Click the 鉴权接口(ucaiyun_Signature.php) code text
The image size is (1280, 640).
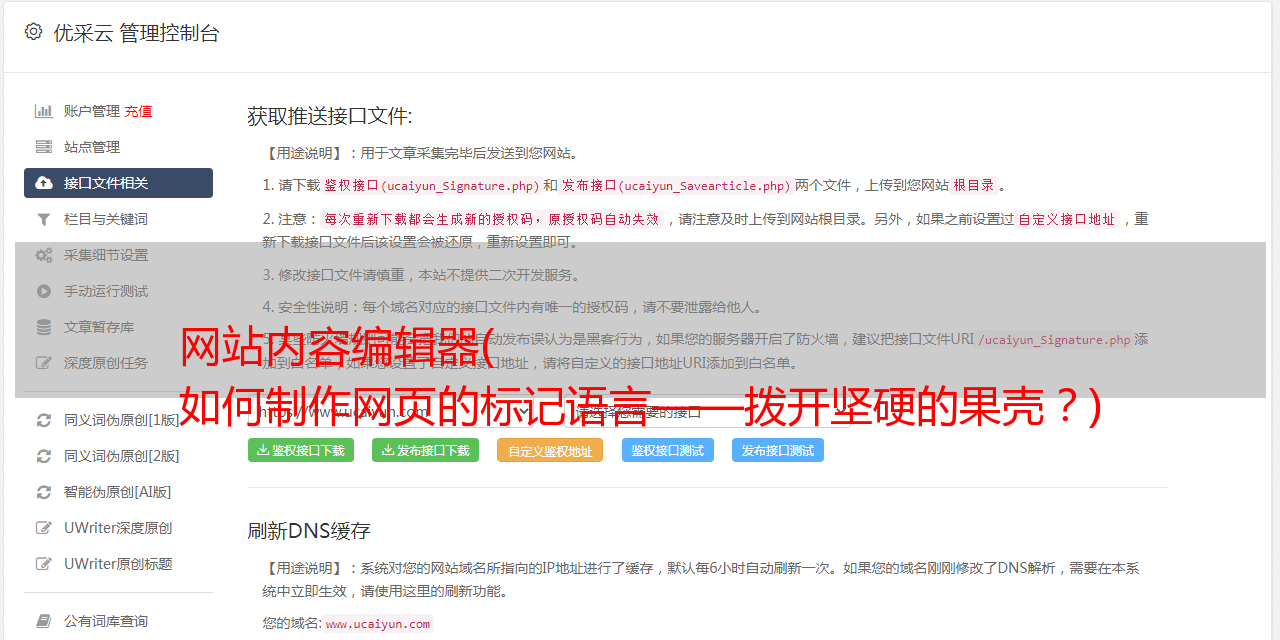click(431, 185)
